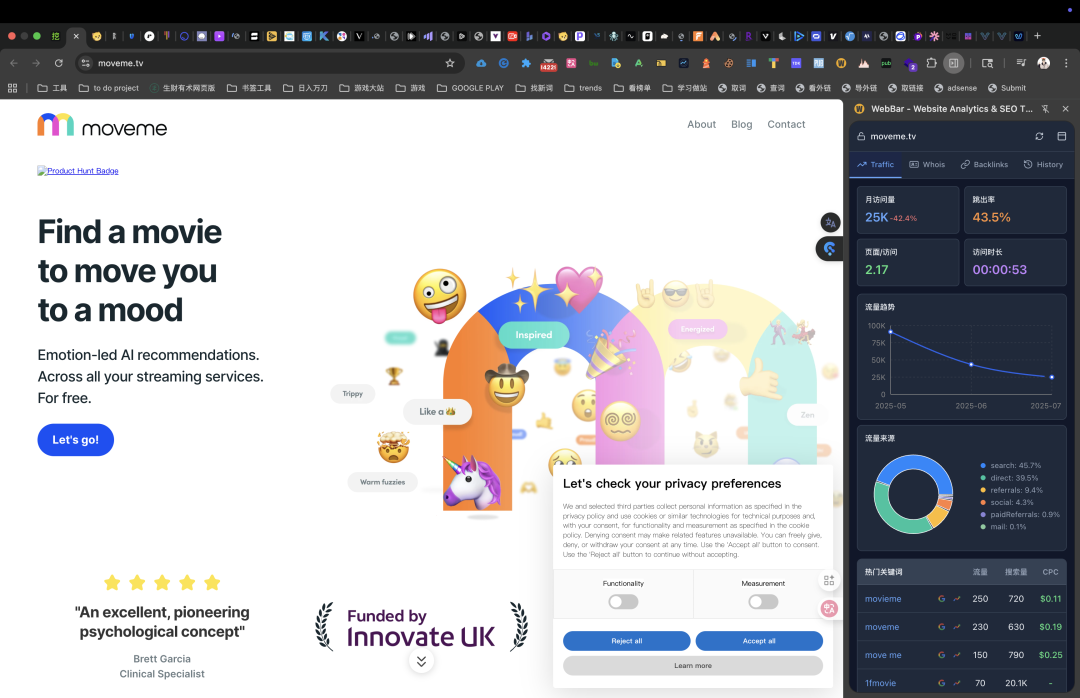
Task: Open the adsense bookmark
Action: tap(955, 88)
